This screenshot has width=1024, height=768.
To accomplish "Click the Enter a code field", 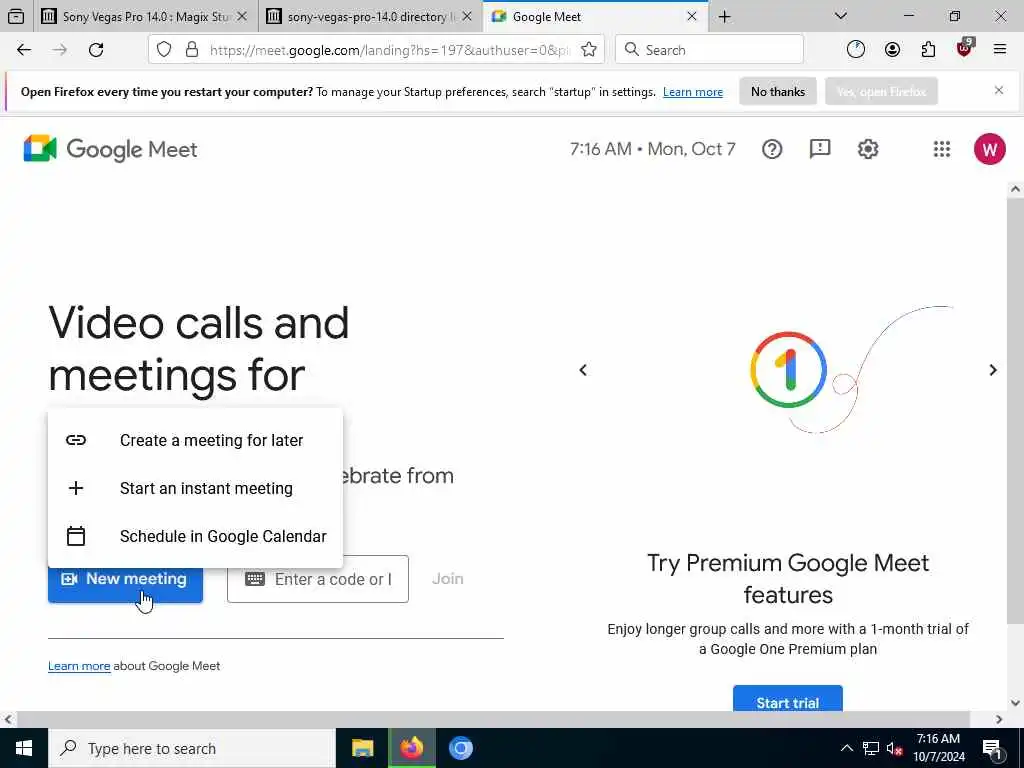I will tap(318, 579).
